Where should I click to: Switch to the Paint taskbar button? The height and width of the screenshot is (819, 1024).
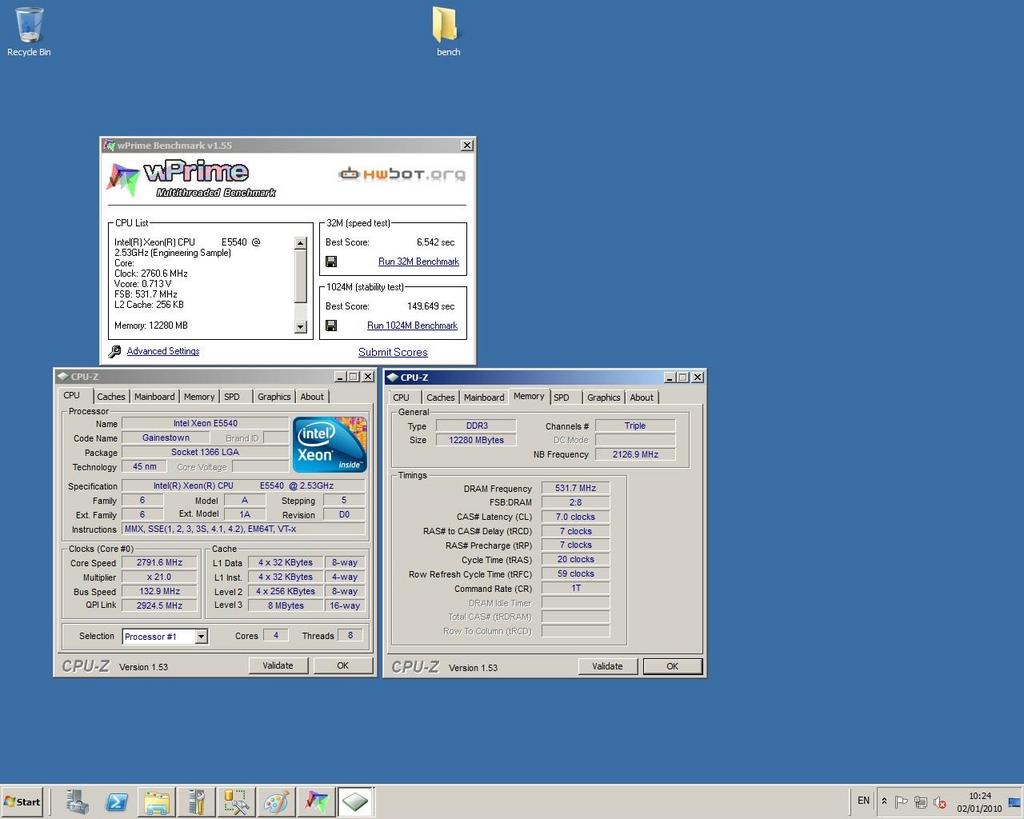coord(276,801)
